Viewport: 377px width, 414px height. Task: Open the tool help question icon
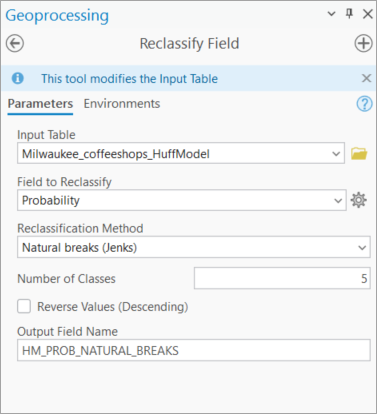pyautogui.click(x=364, y=104)
